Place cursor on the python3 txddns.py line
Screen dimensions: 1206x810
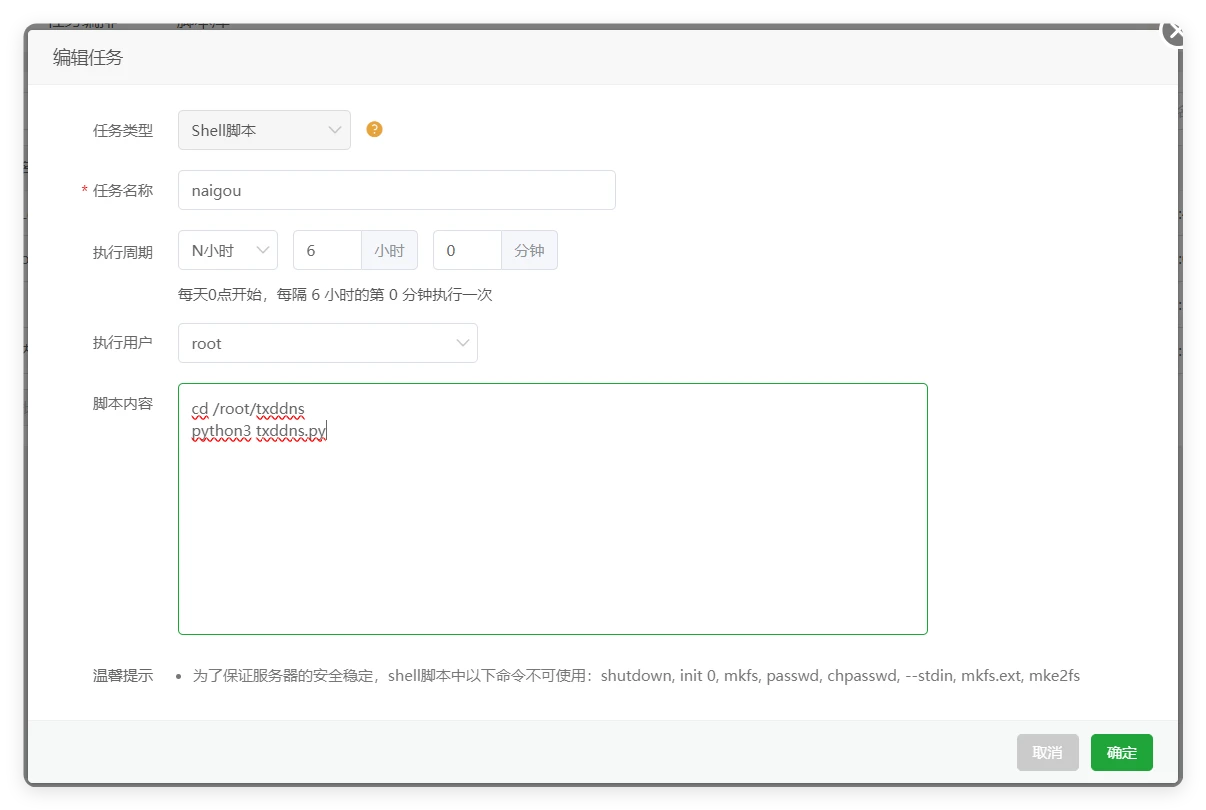(x=259, y=431)
